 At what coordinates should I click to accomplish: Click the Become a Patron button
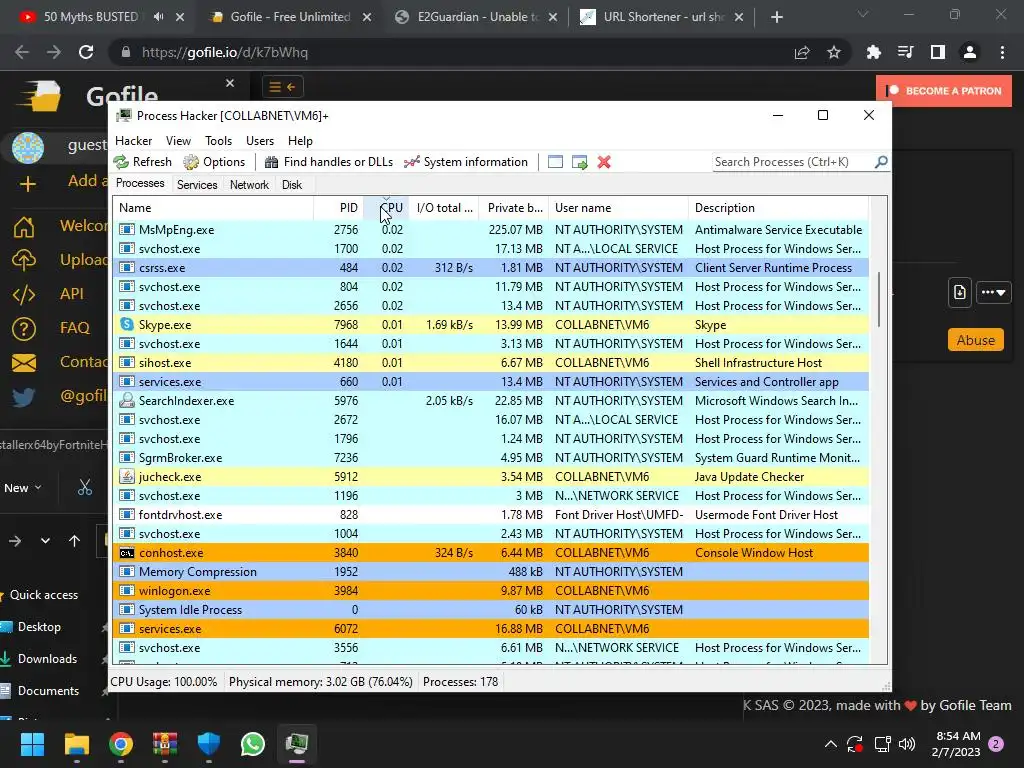click(944, 91)
